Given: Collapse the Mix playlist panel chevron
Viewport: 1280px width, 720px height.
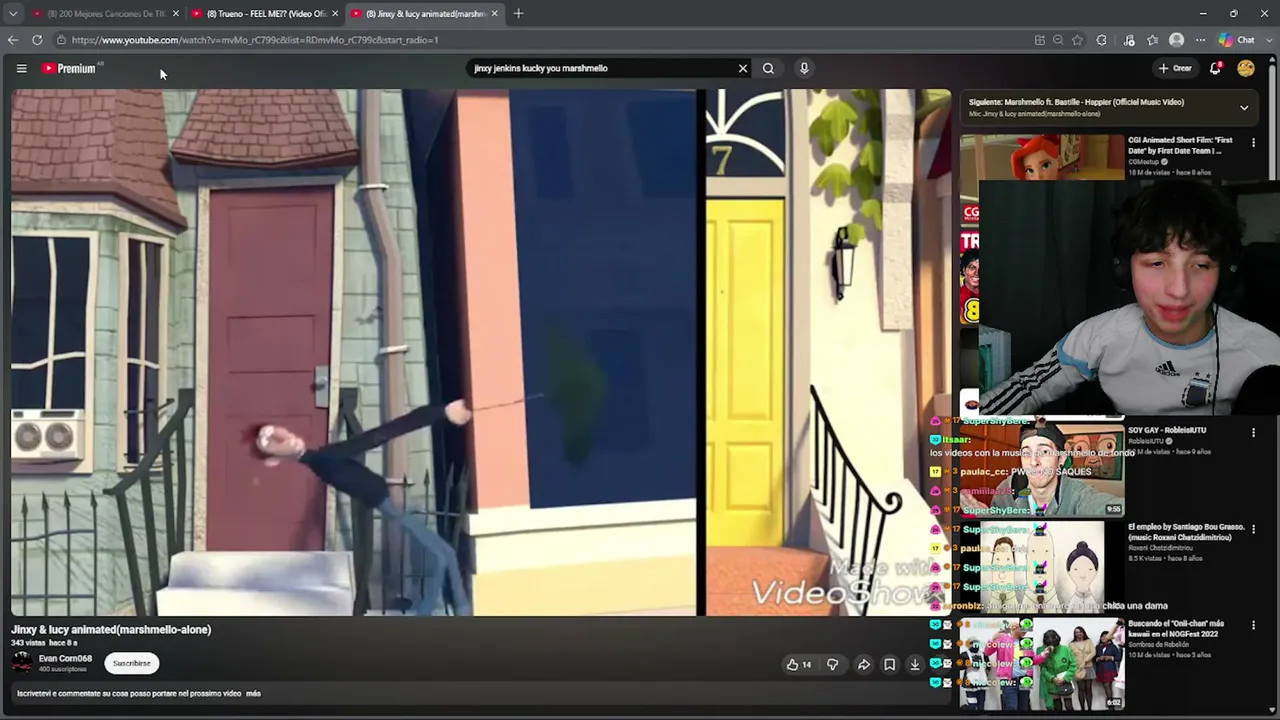Looking at the screenshot, I should pos(1244,107).
